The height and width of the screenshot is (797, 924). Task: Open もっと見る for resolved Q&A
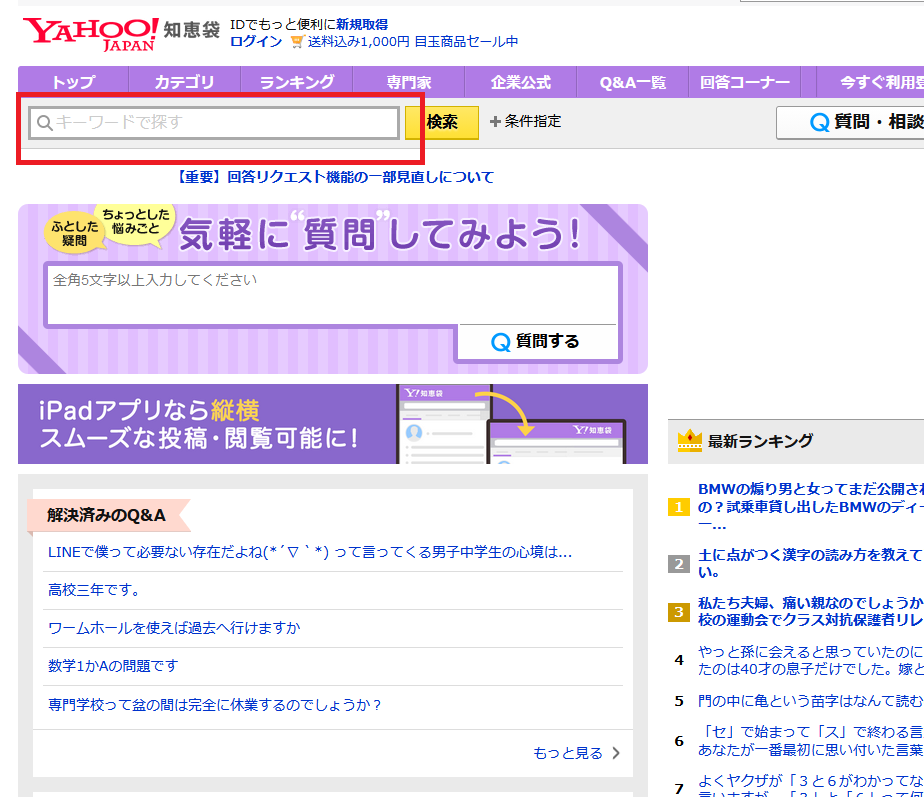pos(577,753)
